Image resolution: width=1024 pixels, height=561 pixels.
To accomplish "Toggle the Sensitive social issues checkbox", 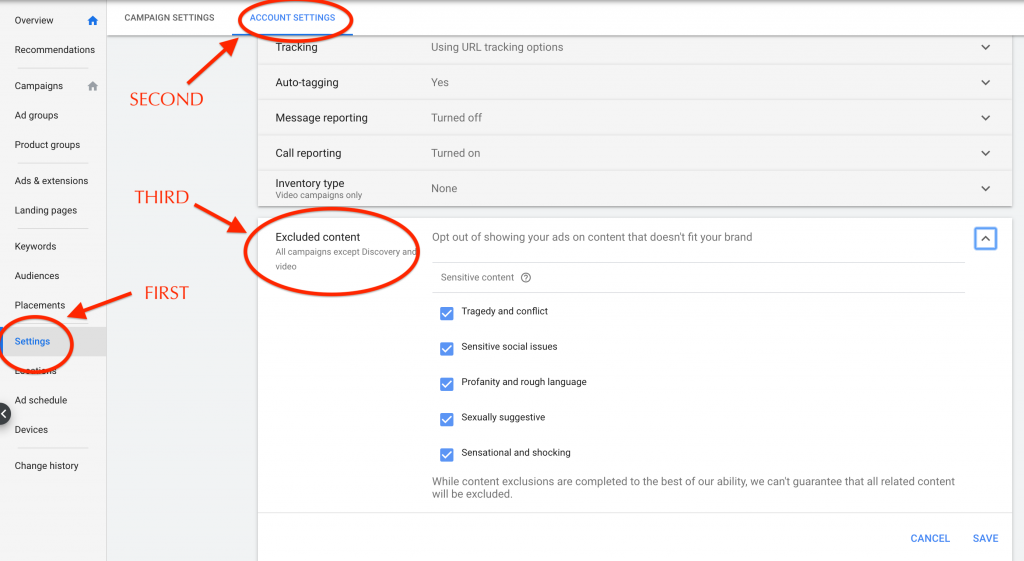I will point(447,348).
